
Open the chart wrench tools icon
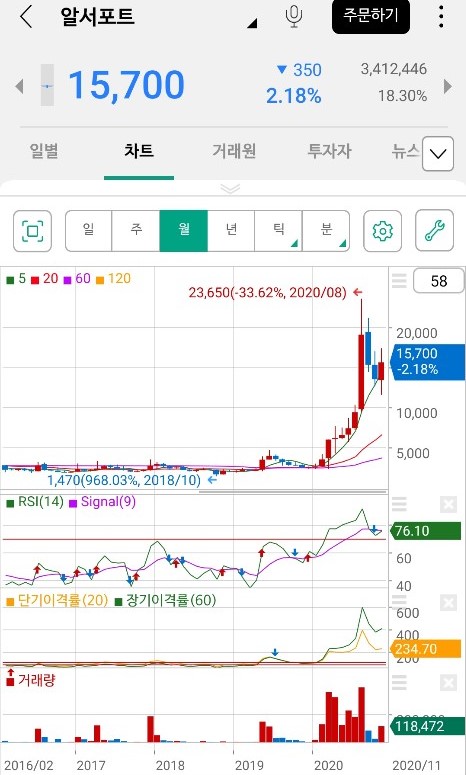434,231
